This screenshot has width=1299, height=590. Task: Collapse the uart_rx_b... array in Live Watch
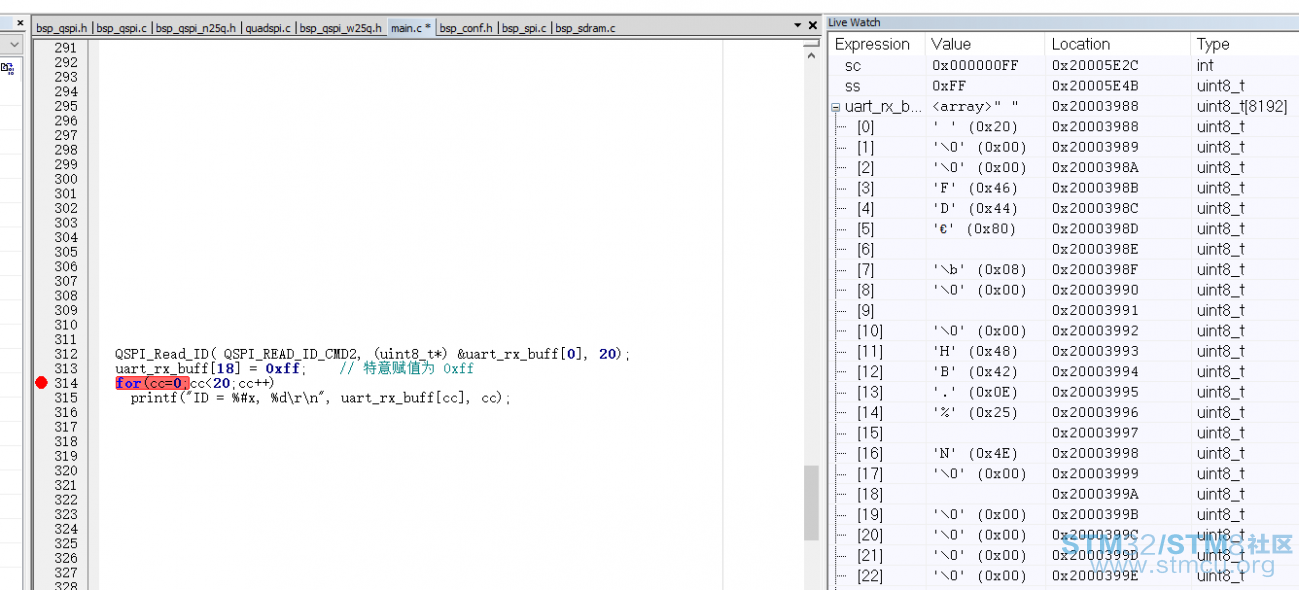click(x=835, y=106)
